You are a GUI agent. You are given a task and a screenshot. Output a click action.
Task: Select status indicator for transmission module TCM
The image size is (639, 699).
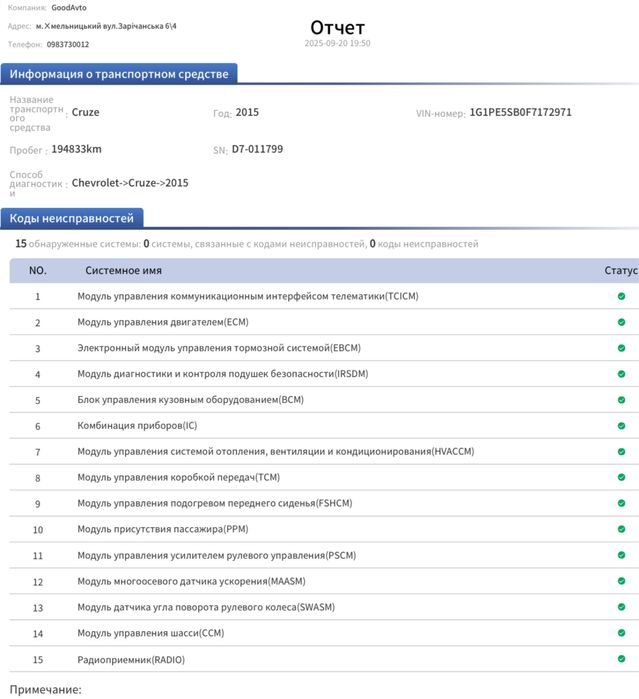(x=621, y=477)
